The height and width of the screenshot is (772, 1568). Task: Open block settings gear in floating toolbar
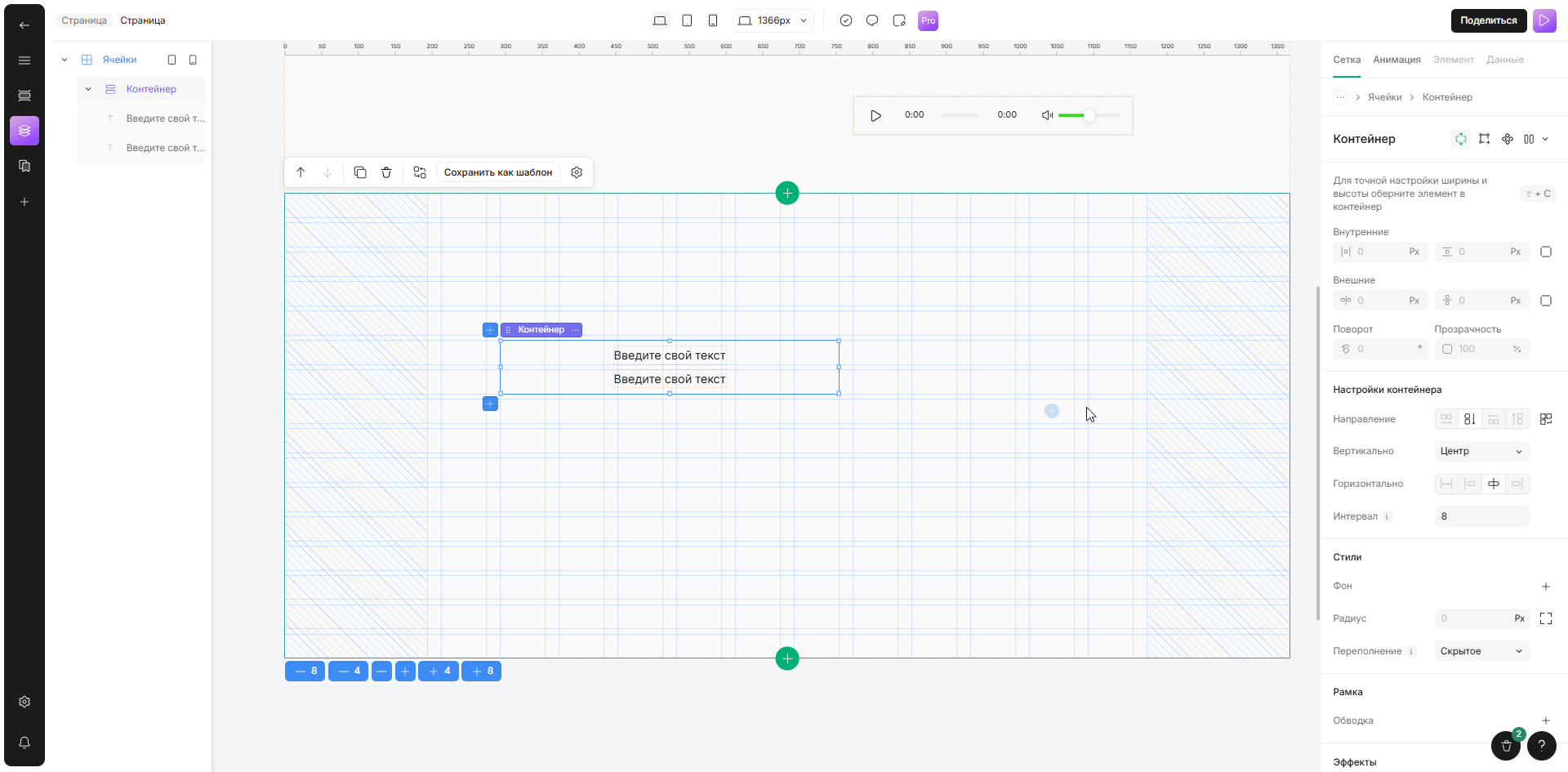[577, 172]
